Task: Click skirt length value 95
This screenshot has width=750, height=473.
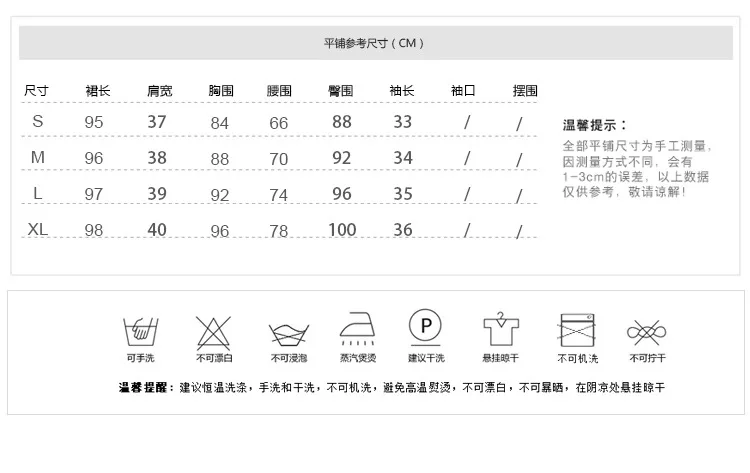Action: [x=94, y=122]
